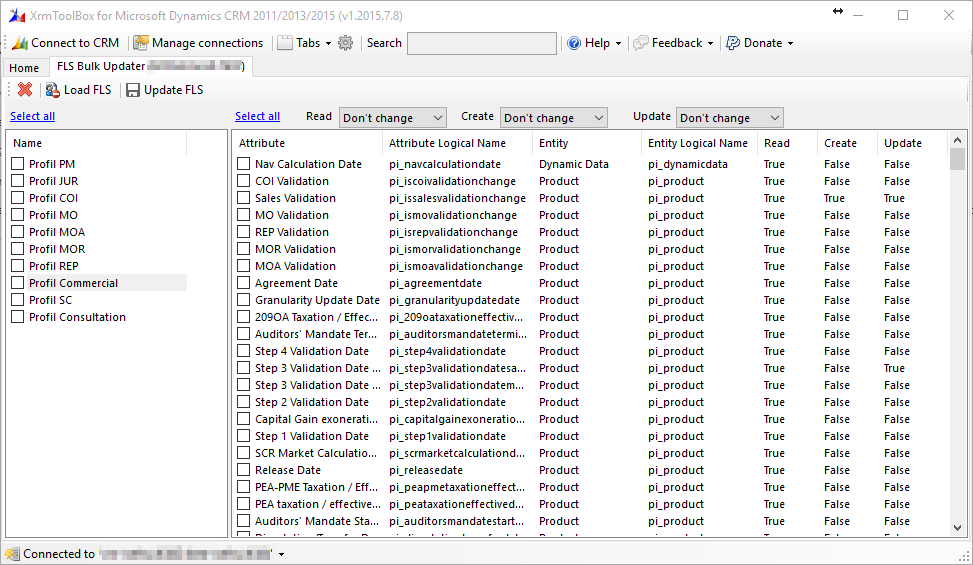Click the attribute list scrollbar thumb
Screen dimensions: 973x565
point(957,159)
